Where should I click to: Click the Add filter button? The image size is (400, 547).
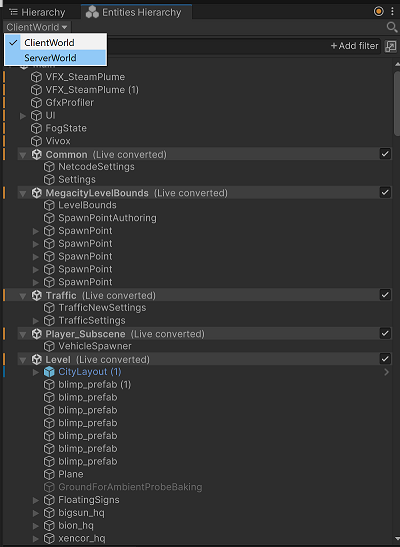(354, 46)
